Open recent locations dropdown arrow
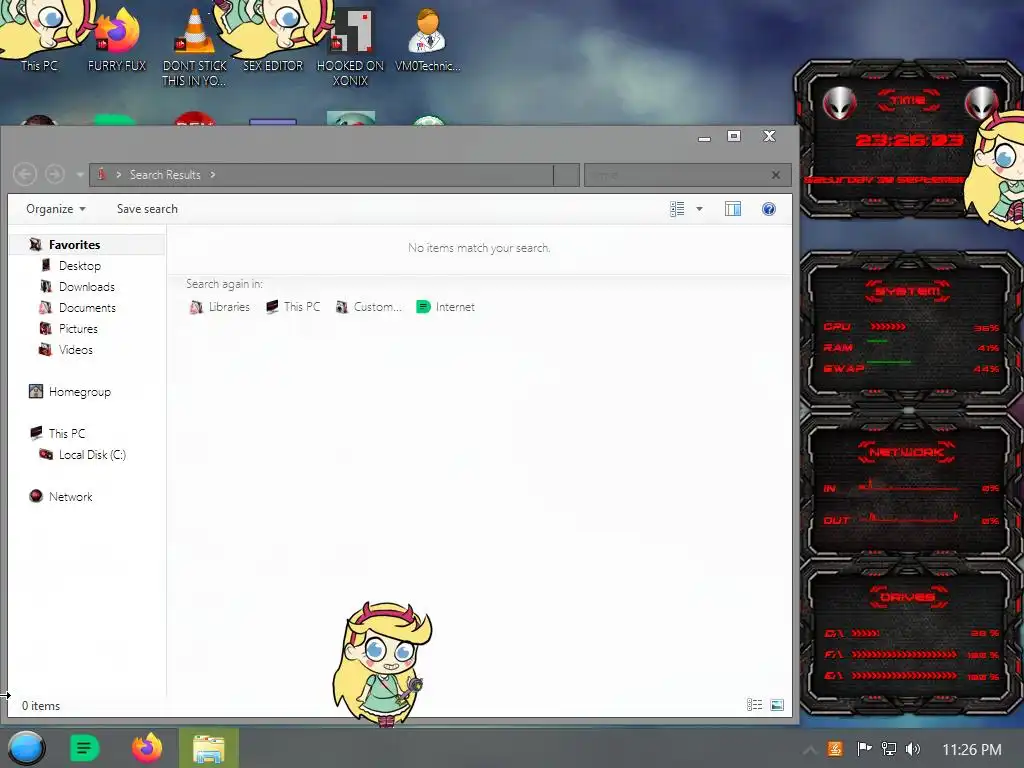 (x=80, y=175)
